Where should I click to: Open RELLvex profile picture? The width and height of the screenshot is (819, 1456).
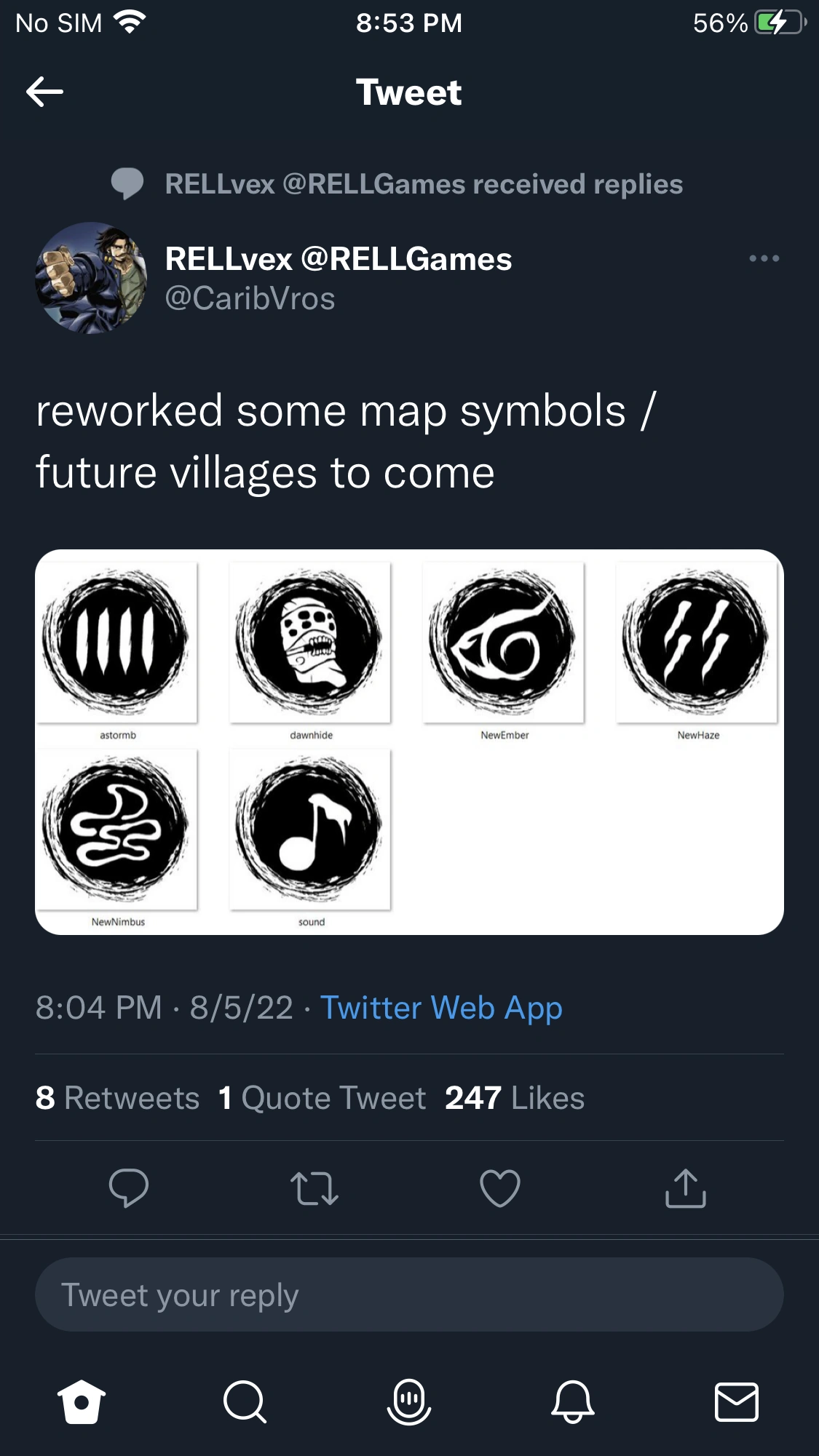95,279
